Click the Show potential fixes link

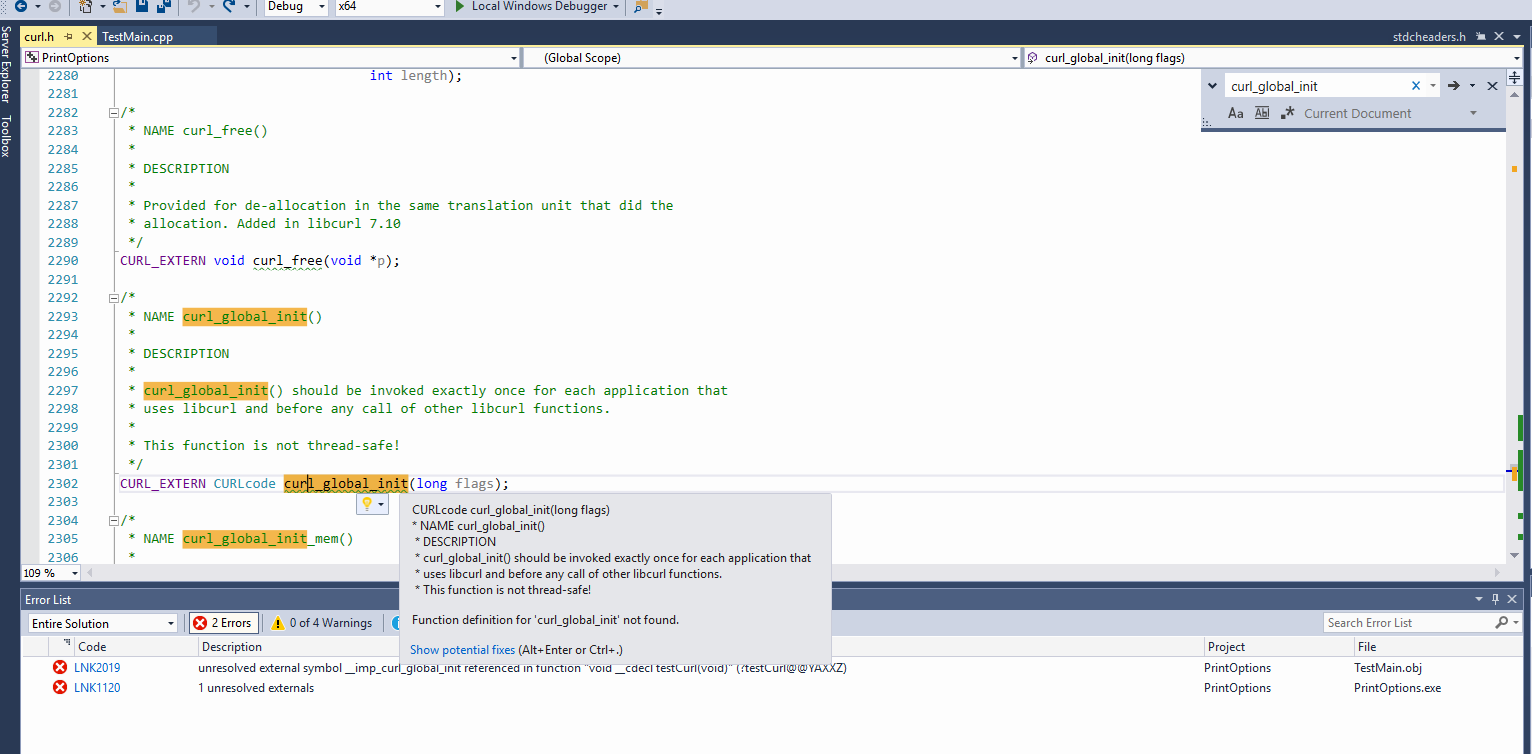click(463, 649)
